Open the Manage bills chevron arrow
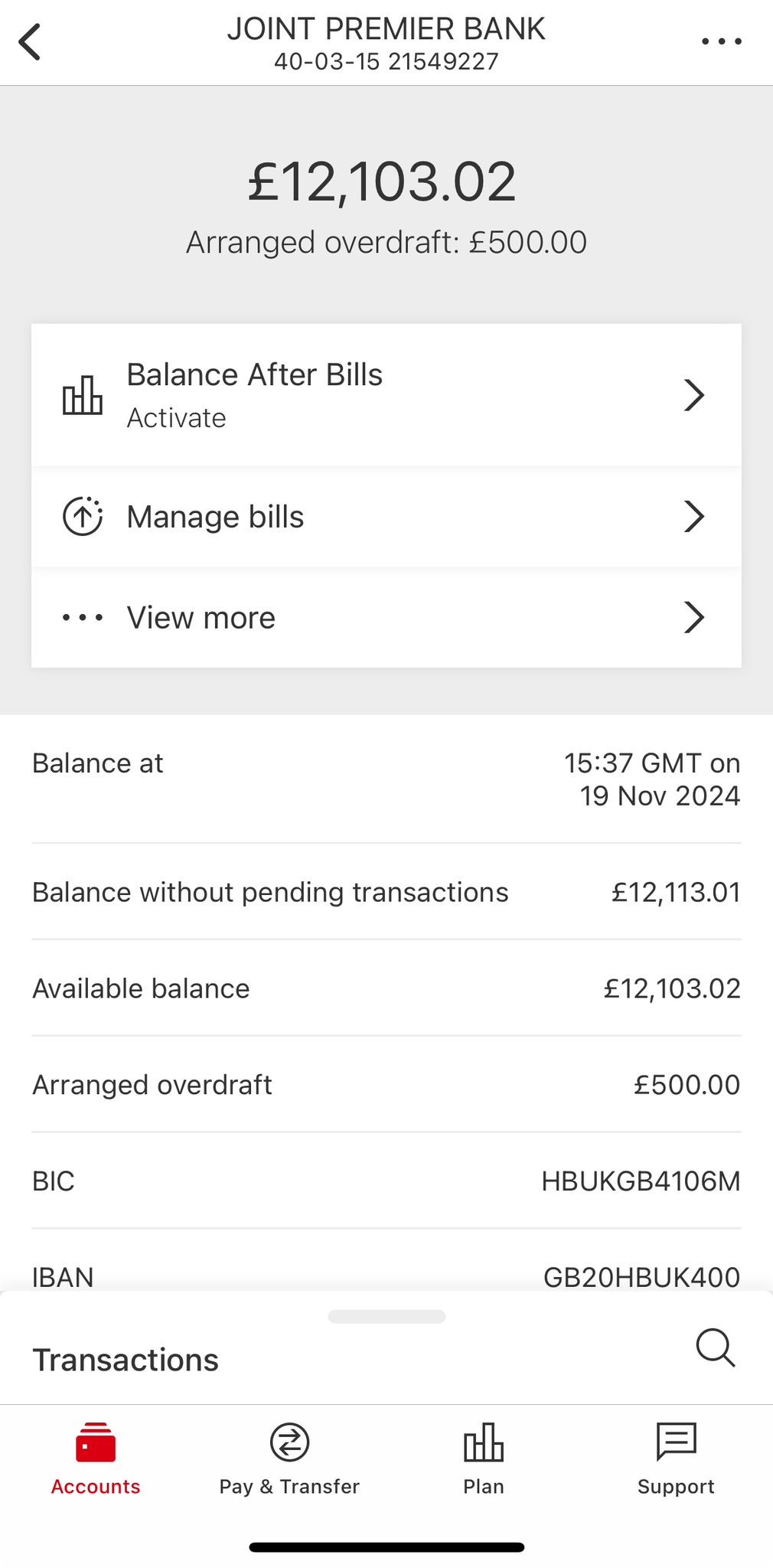 693,517
